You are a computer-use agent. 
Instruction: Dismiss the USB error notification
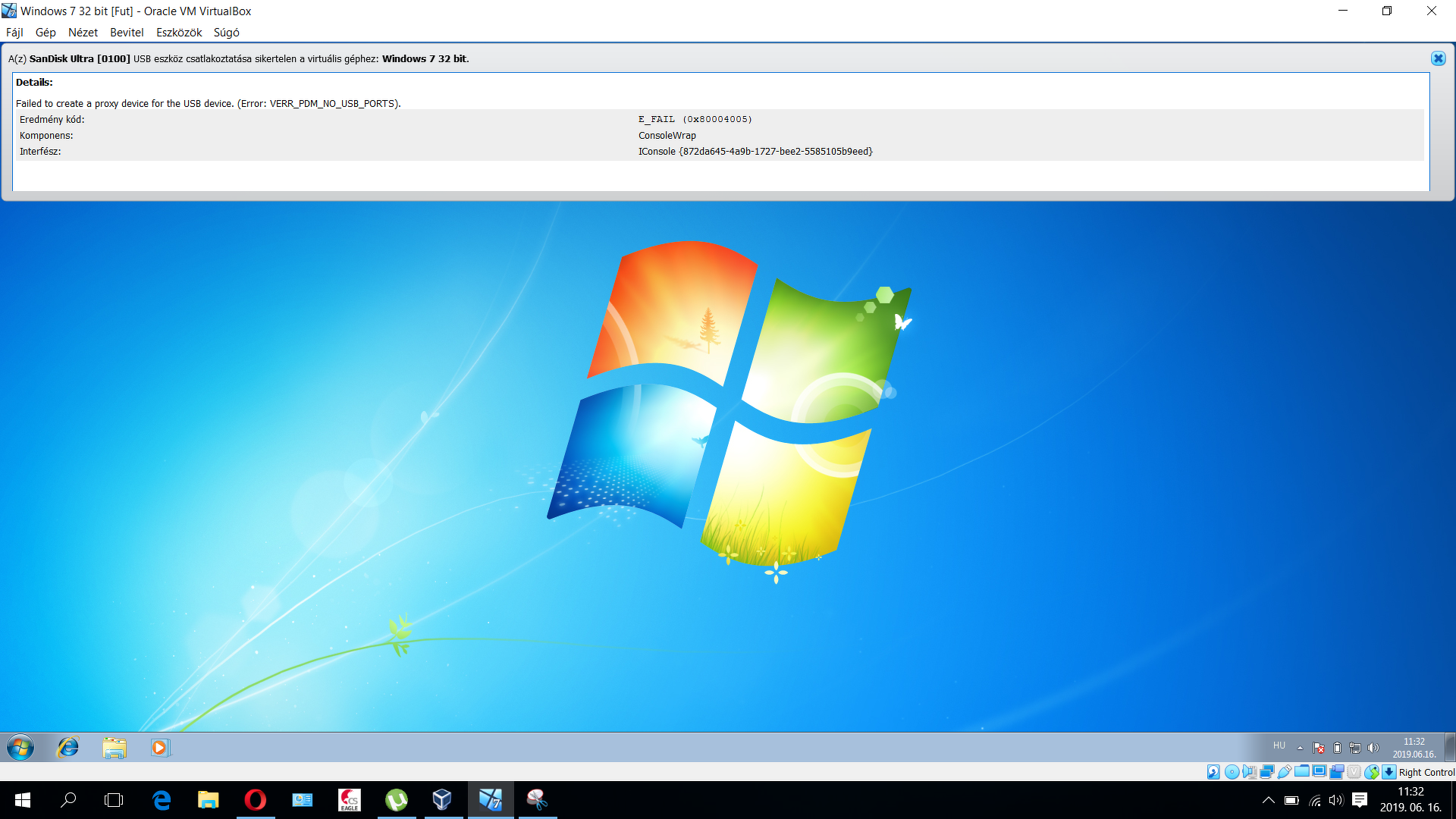[1438, 58]
